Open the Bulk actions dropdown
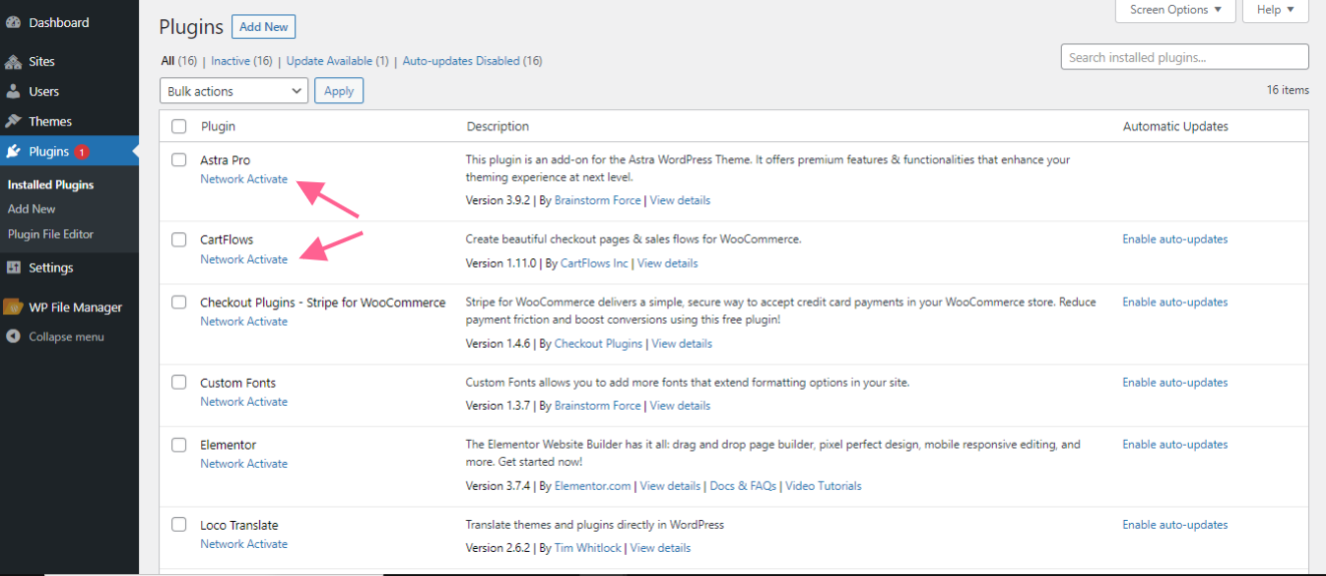The width and height of the screenshot is (1326, 576). click(x=234, y=91)
